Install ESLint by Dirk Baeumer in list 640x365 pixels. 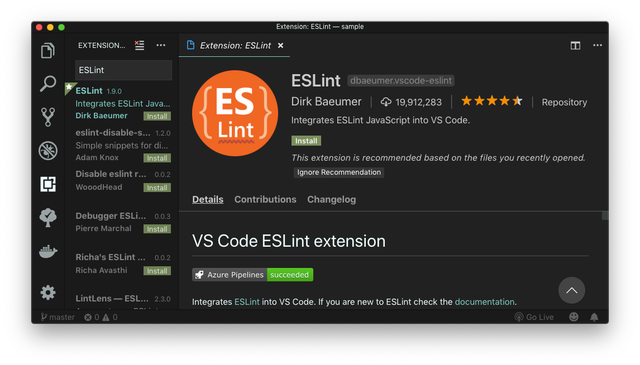[x=157, y=116]
